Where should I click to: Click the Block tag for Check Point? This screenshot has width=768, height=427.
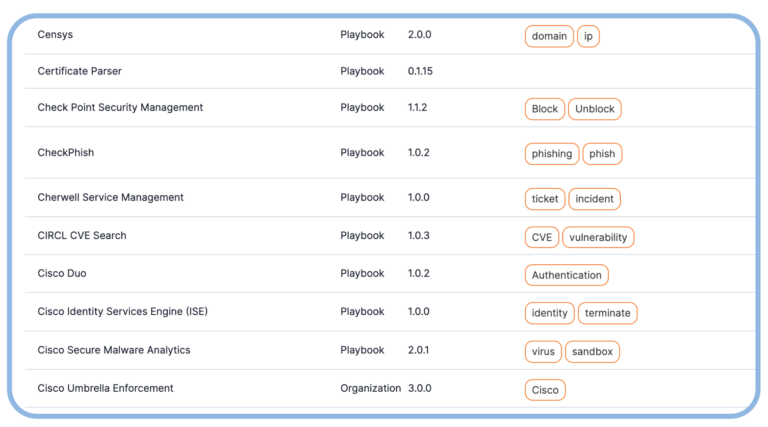pos(545,109)
